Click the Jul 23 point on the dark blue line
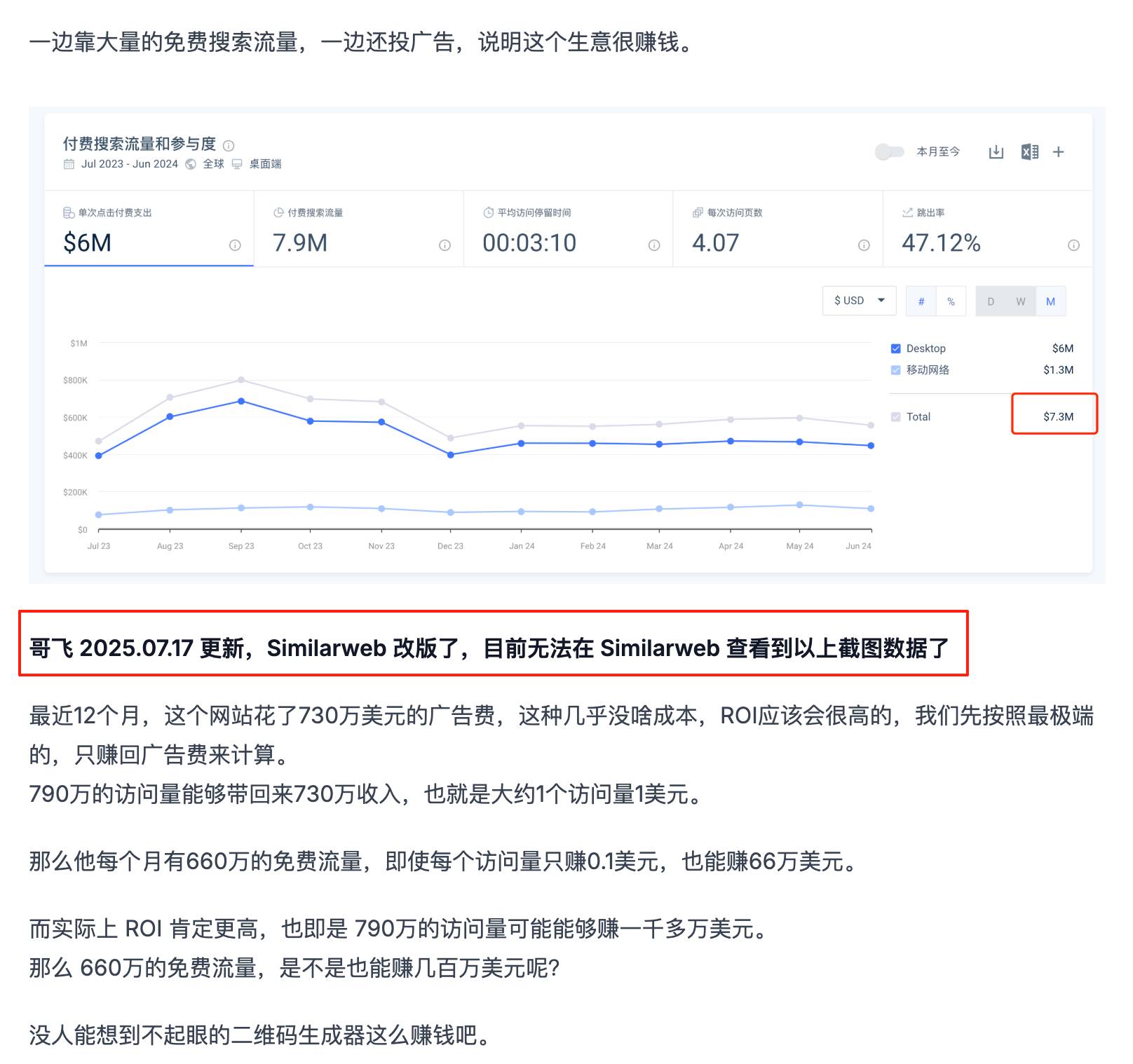The image size is (1133, 1064). coord(99,456)
